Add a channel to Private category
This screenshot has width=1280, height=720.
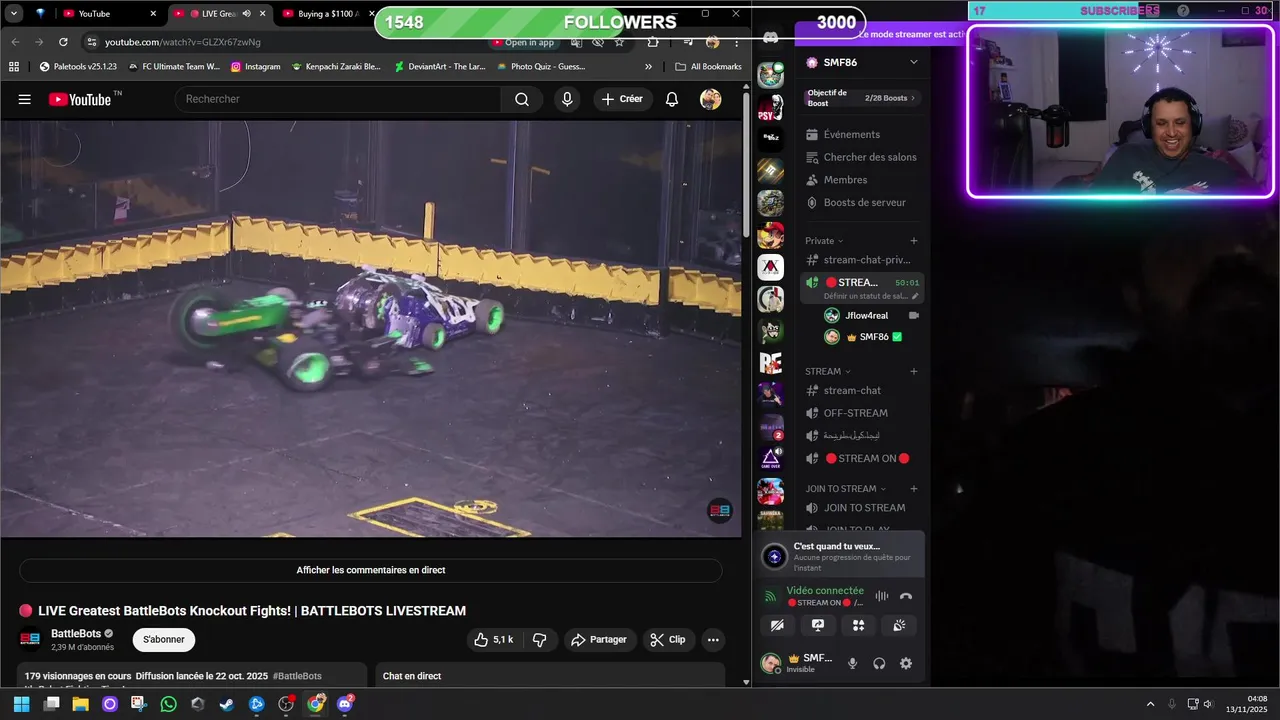[913, 241]
